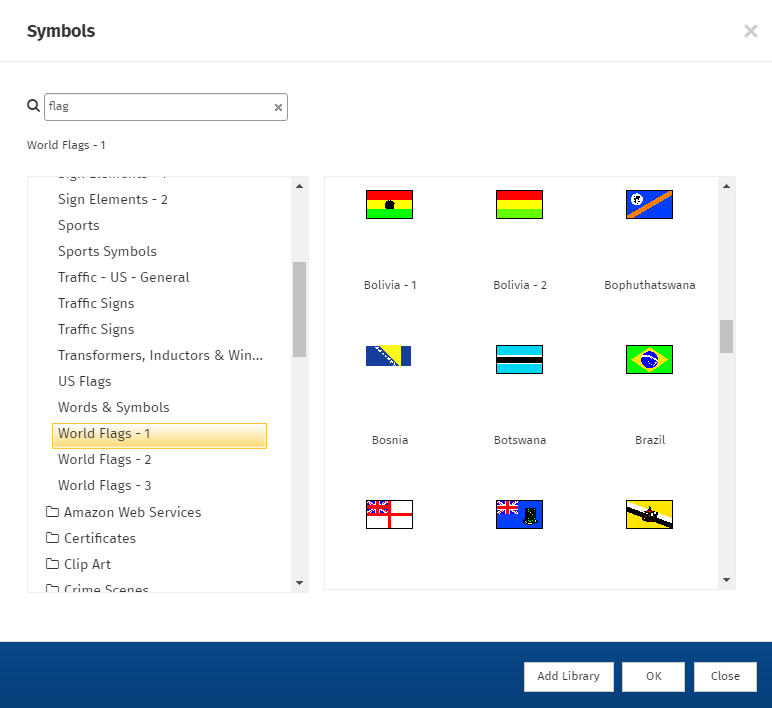
Task: Pick the Bophuthatswana flag symbol
Action: click(649, 205)
